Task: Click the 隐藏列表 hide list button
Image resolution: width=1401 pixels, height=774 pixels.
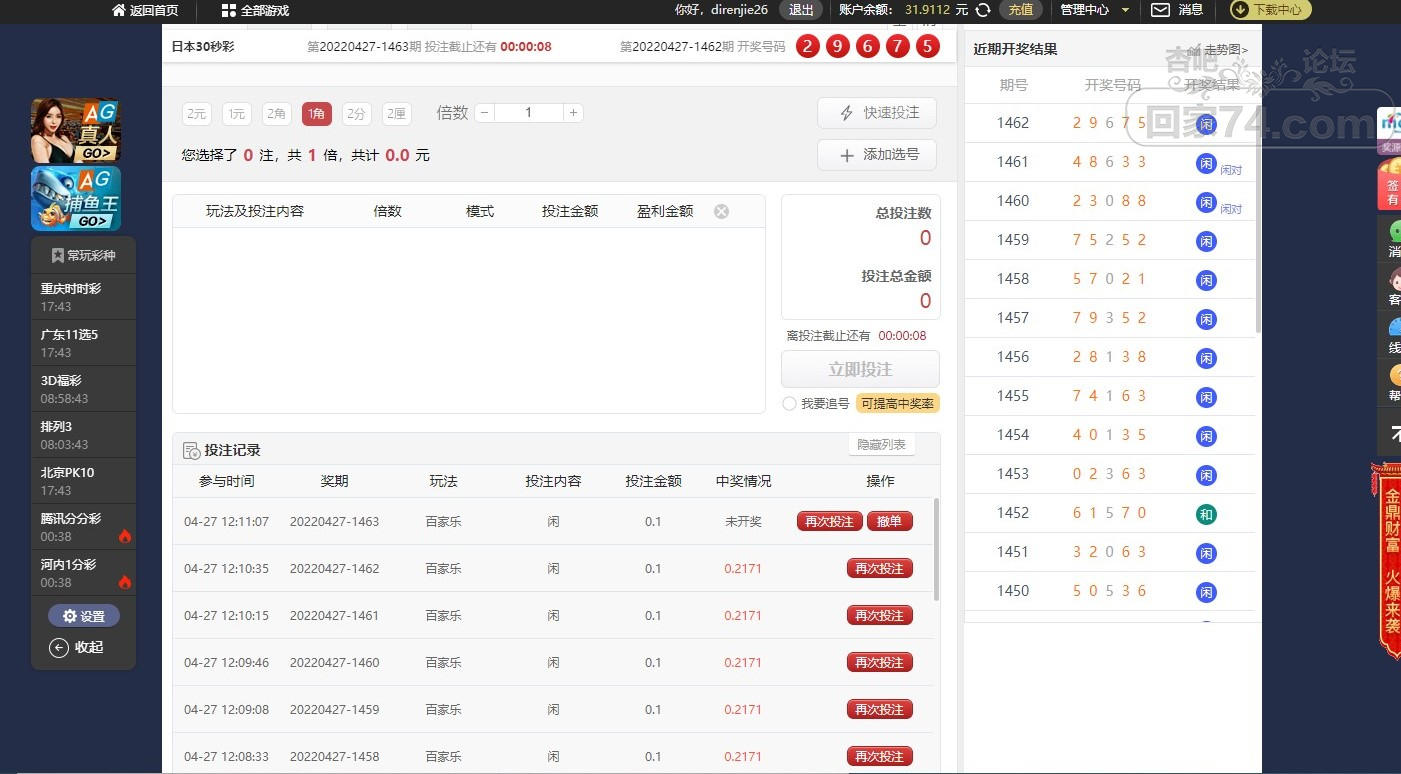Action: click(881, 445)
